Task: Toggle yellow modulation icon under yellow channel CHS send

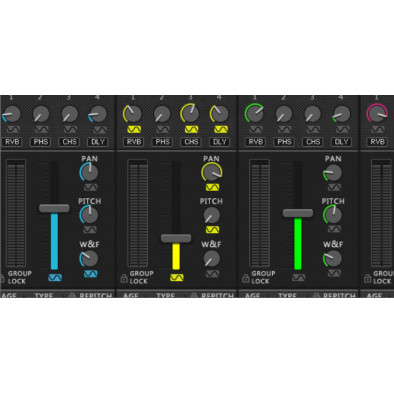Action: coord(192,129)
